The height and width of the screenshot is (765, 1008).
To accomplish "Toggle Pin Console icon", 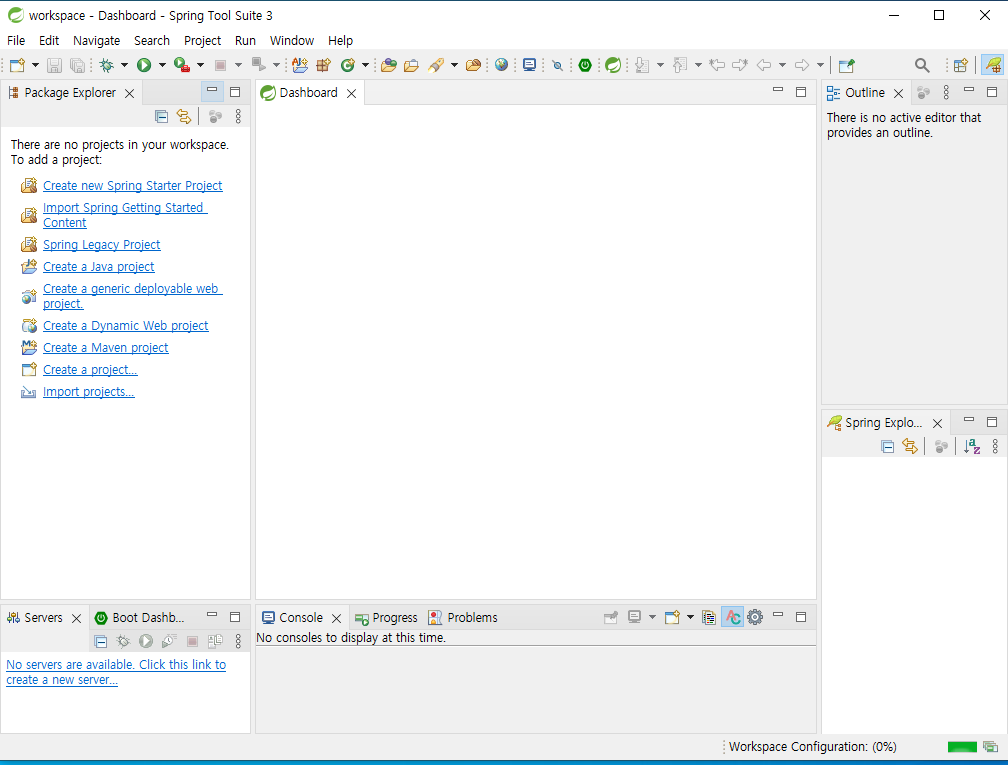I will tap(611, 617).
